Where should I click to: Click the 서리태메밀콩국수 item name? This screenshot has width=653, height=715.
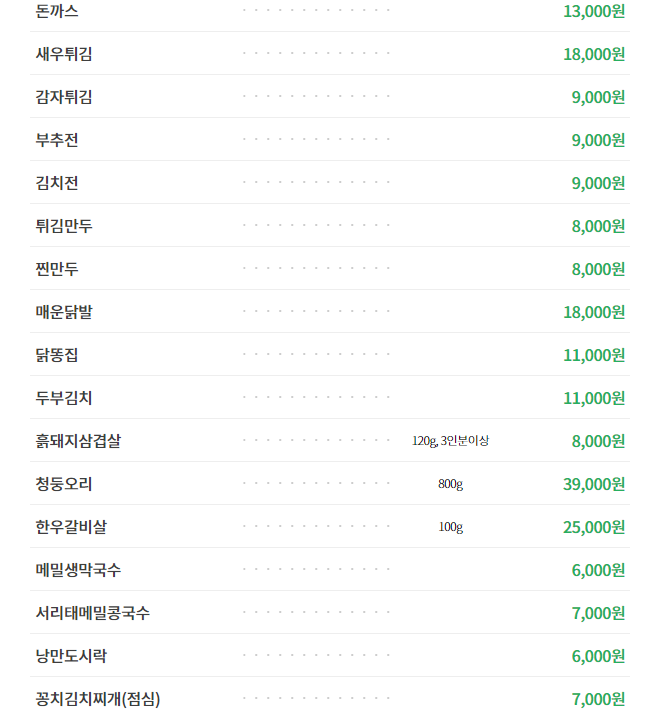[93, 613]
